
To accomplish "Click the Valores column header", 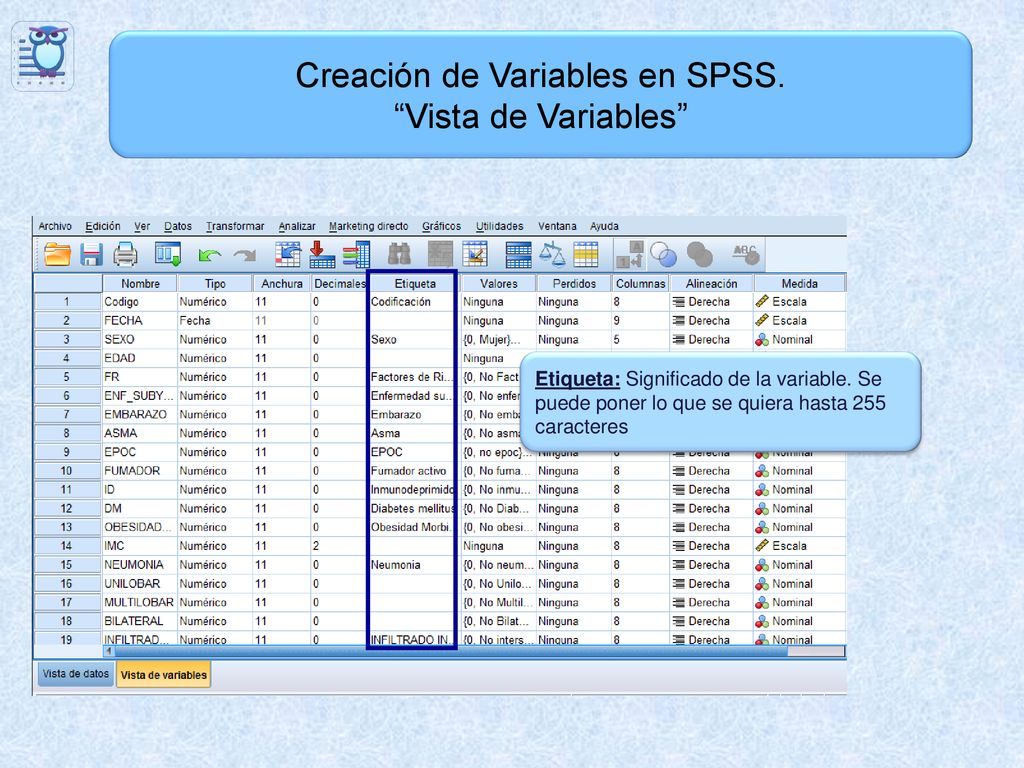I will 498,283.
